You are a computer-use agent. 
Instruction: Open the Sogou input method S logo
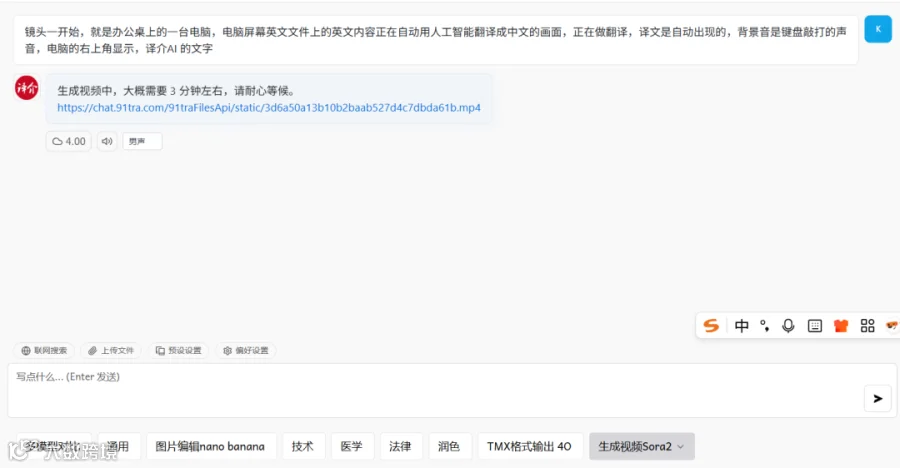coord(711,326)
